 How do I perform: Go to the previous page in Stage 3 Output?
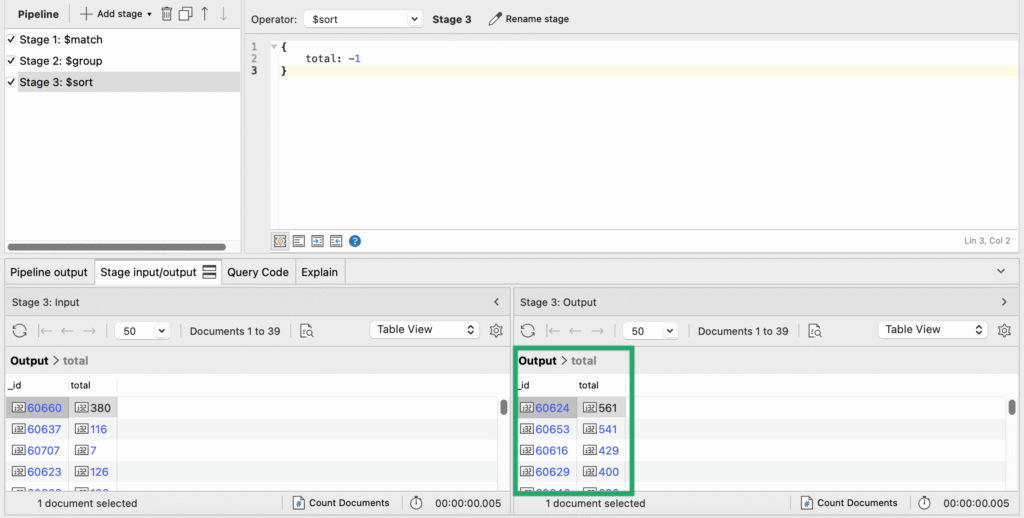pyautogui.click(x=575, y=331)
